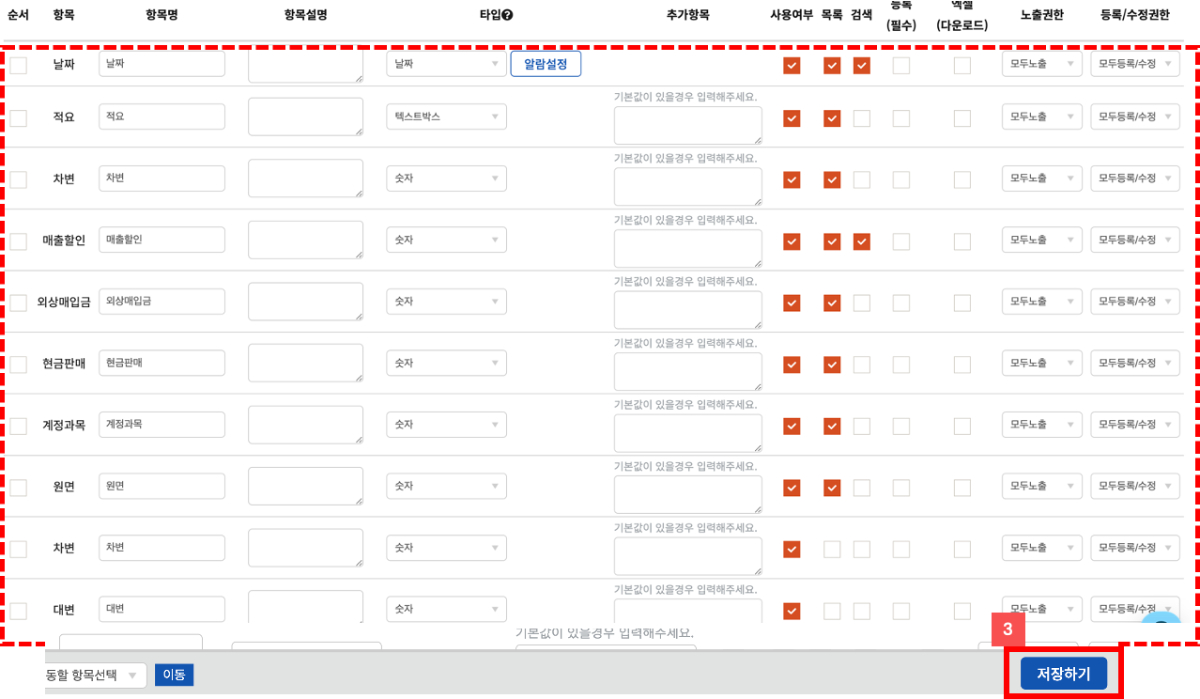Open the 모두노출 dropdown in 매출할인 row
Image resolution: width=1200 pixels, height=699 pixels.
(1042, 240)
